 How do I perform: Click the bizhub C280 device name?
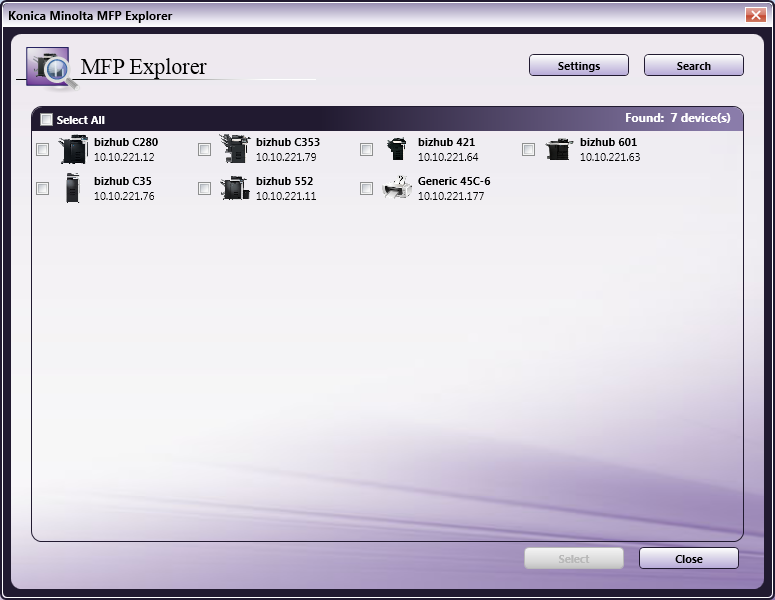tap(126, 142)
